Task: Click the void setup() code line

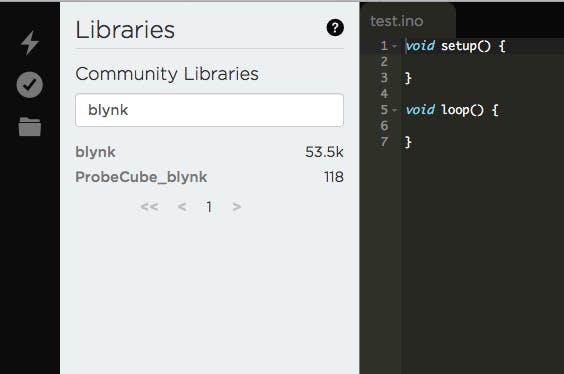Action: click(455, 46)
